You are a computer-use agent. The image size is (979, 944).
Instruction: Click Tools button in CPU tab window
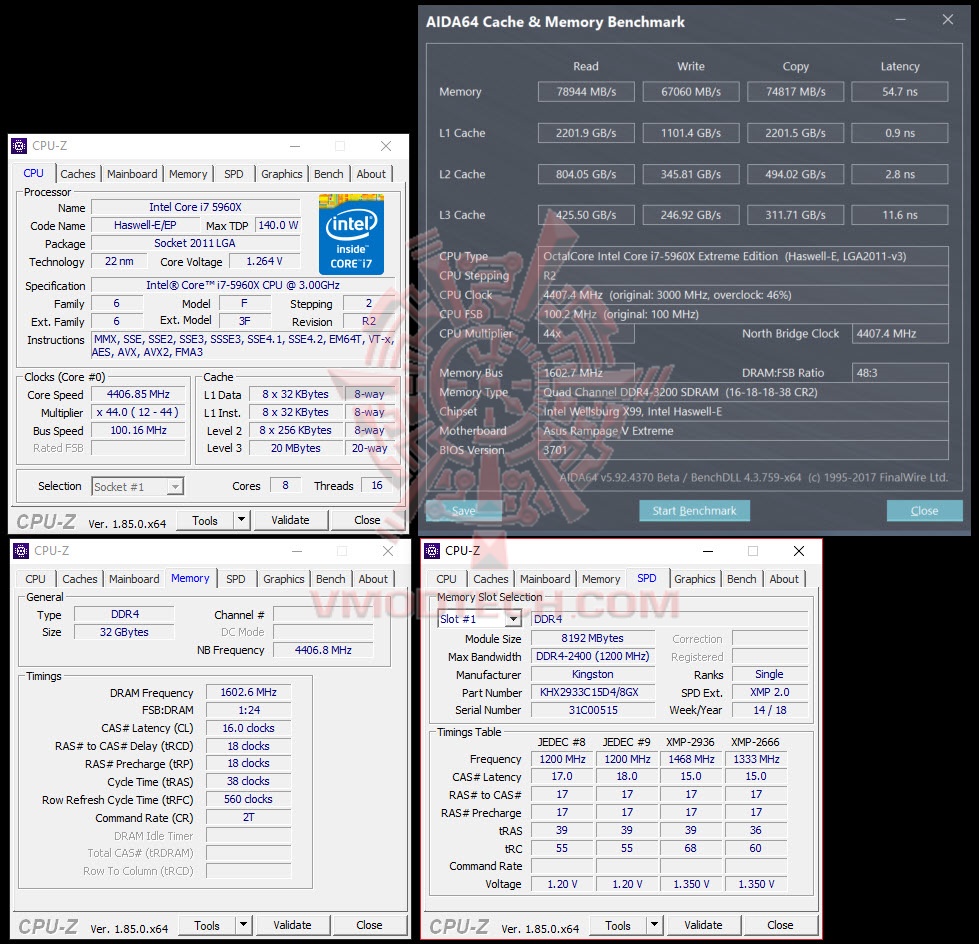tap(205, 519)
